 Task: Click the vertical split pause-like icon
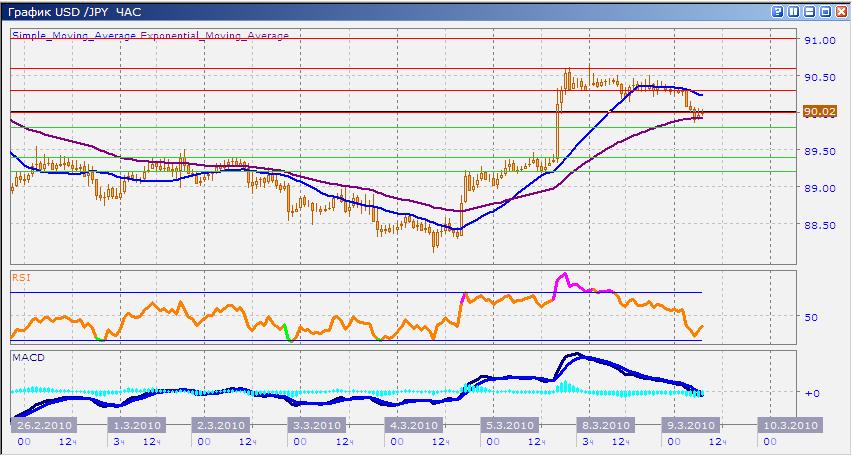(793, 11)
